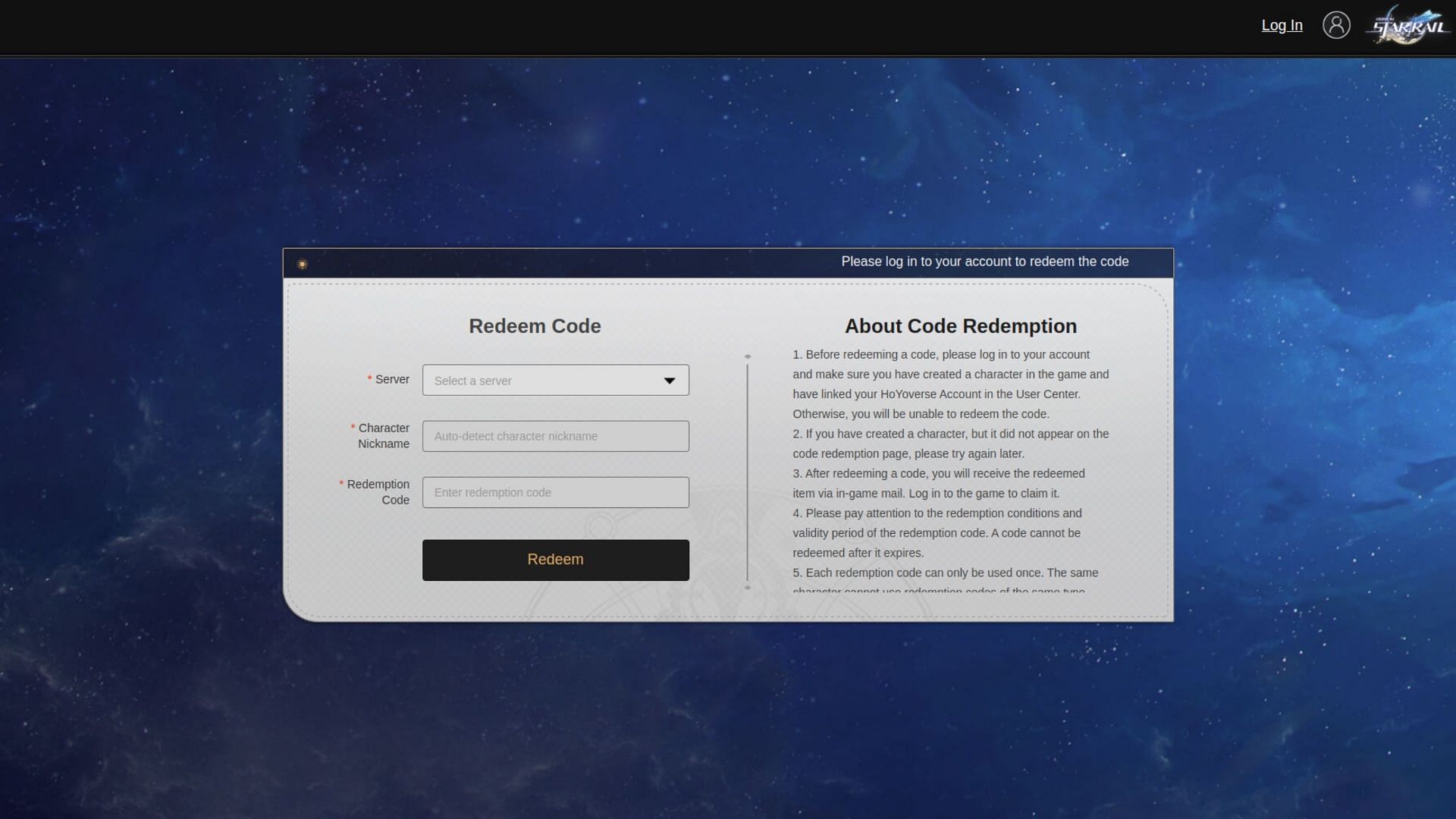The height and width of the screenshot is (819, 1456).
Task: Click the sun notice icon in banner
Action: (x=302, y=264)
